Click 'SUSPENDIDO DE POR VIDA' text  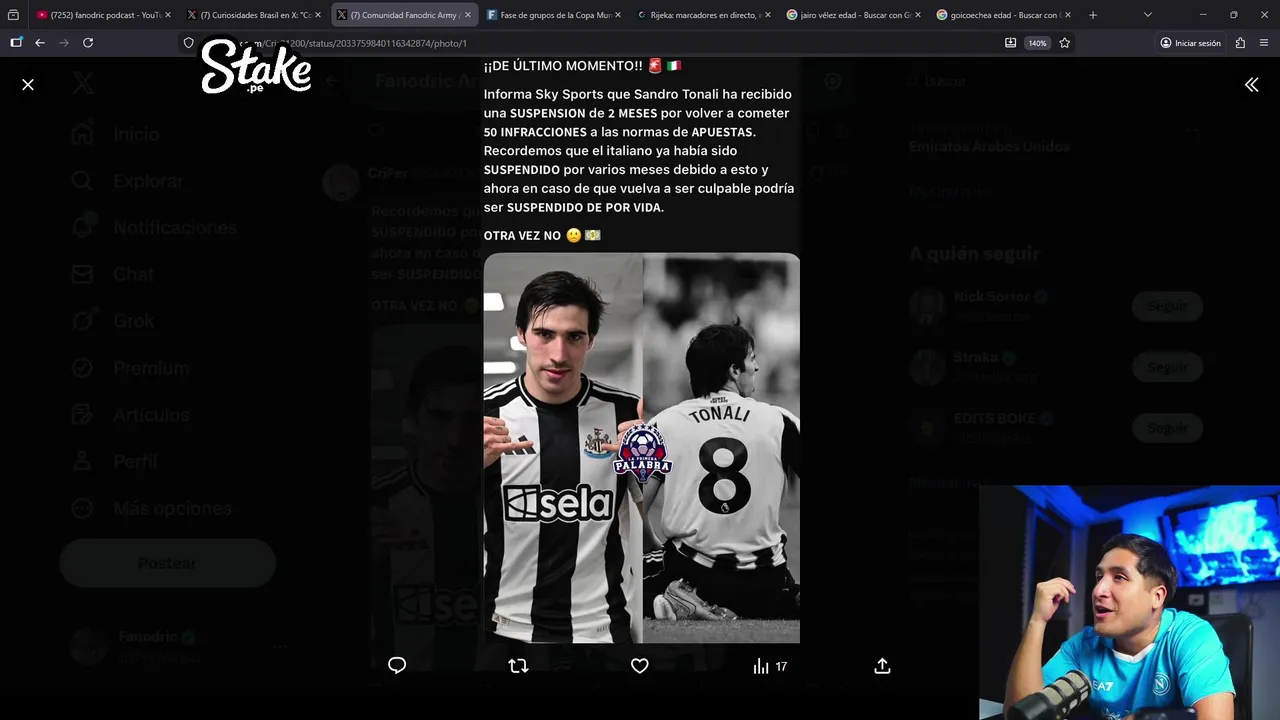[585, 208]
